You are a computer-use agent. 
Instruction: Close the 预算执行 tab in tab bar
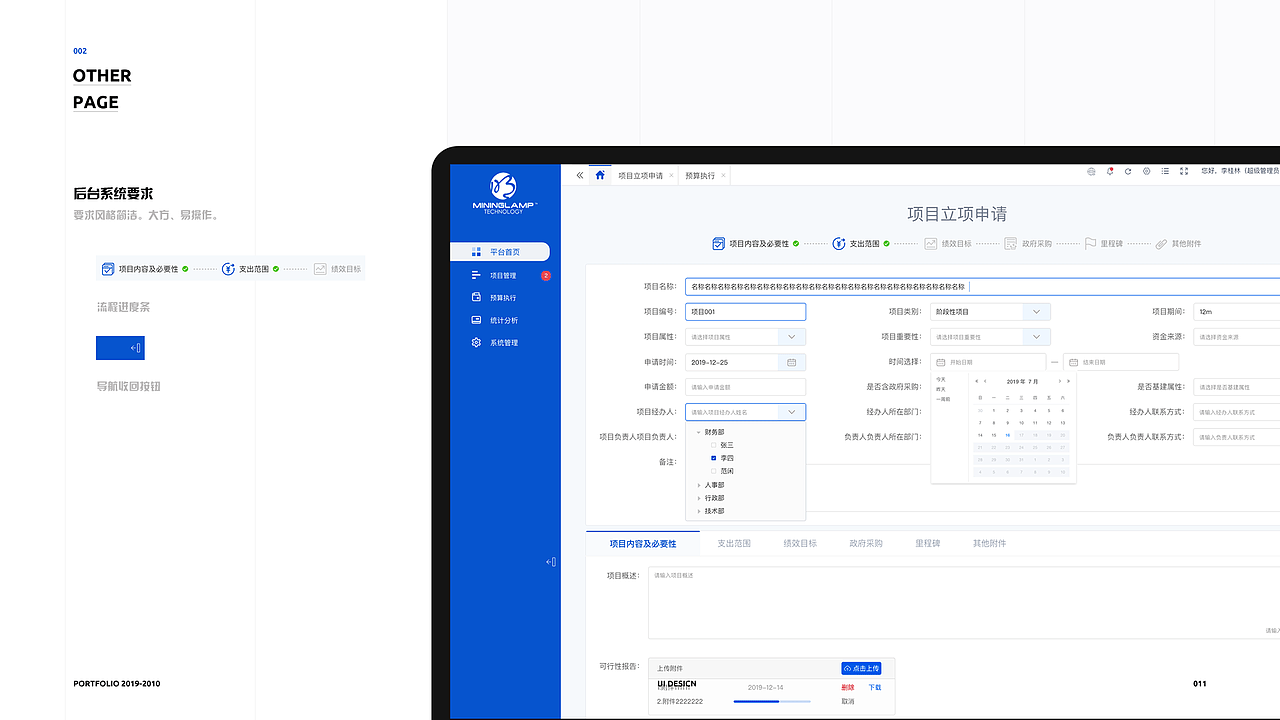click(x=723, y=175)
